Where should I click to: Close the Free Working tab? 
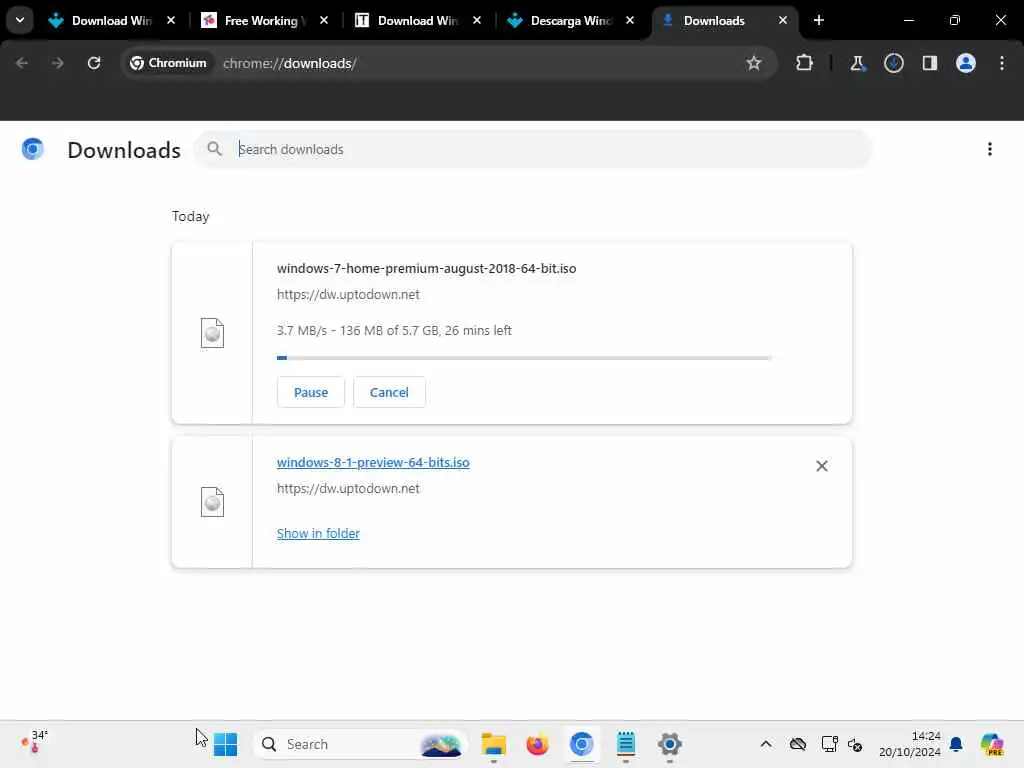click(324, 20)
